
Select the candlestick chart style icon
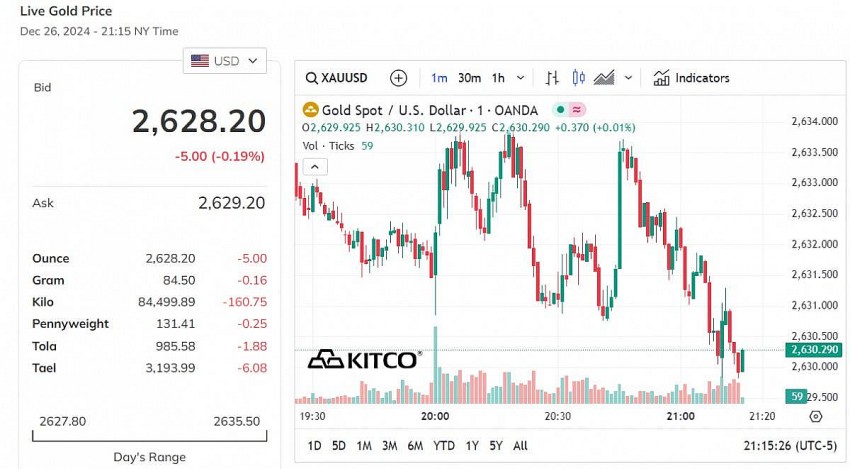pyautogui.click(x=578, y=78)
